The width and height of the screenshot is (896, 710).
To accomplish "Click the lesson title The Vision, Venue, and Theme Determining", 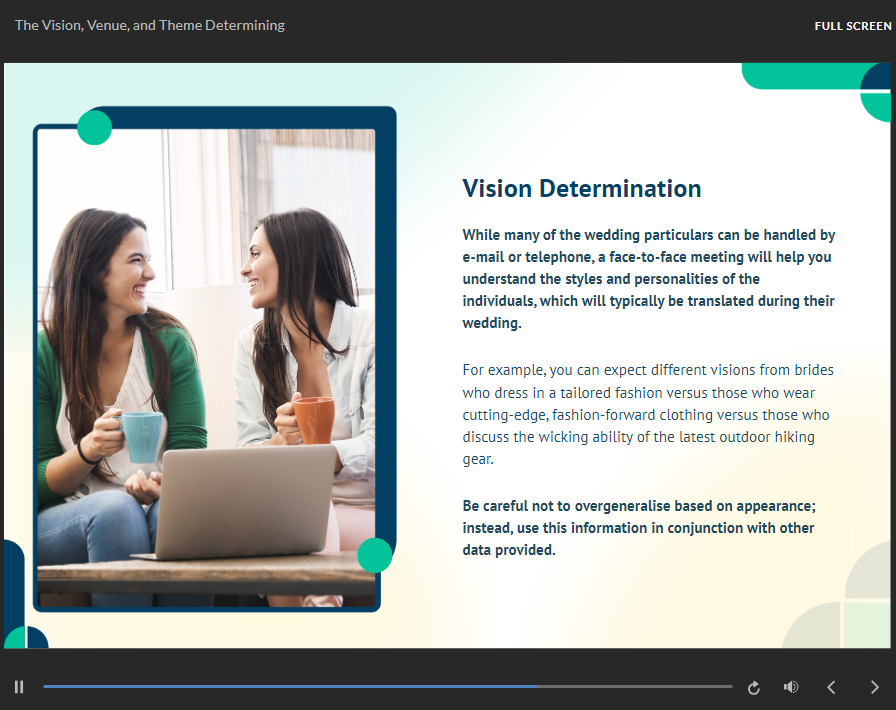I will [x=150, y=25].
